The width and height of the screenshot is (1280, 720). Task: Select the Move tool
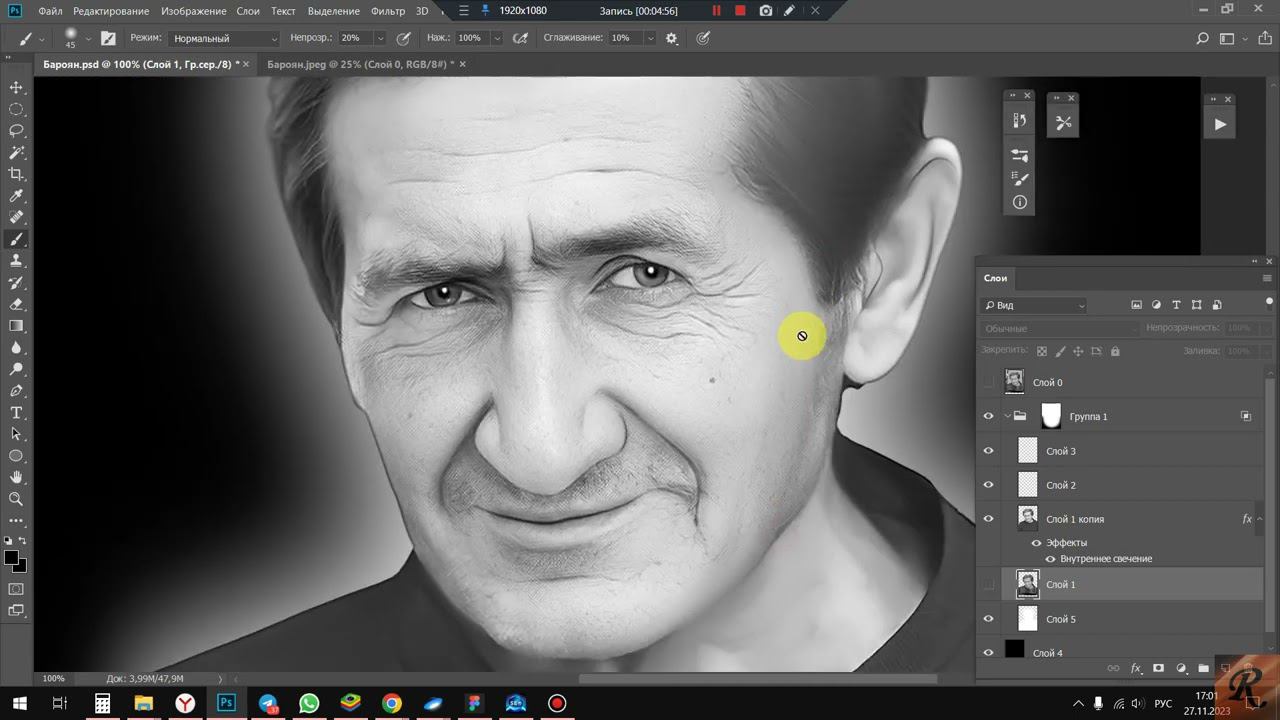coord(16,88)
